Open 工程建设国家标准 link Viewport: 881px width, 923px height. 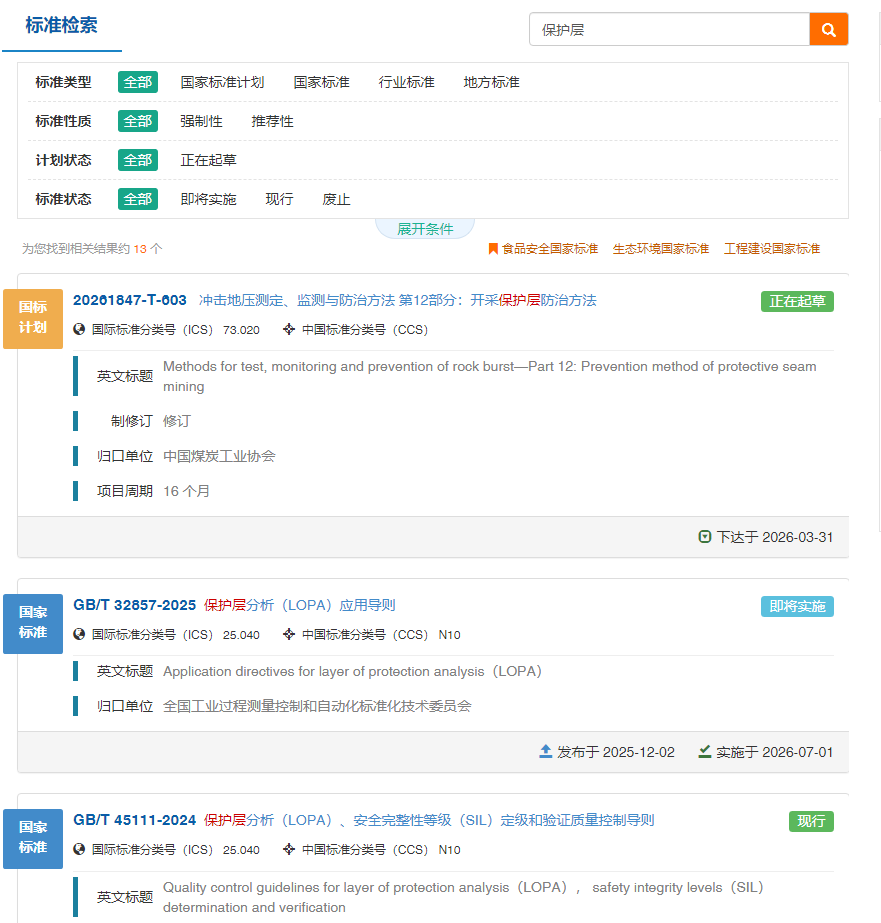point(771,249)
